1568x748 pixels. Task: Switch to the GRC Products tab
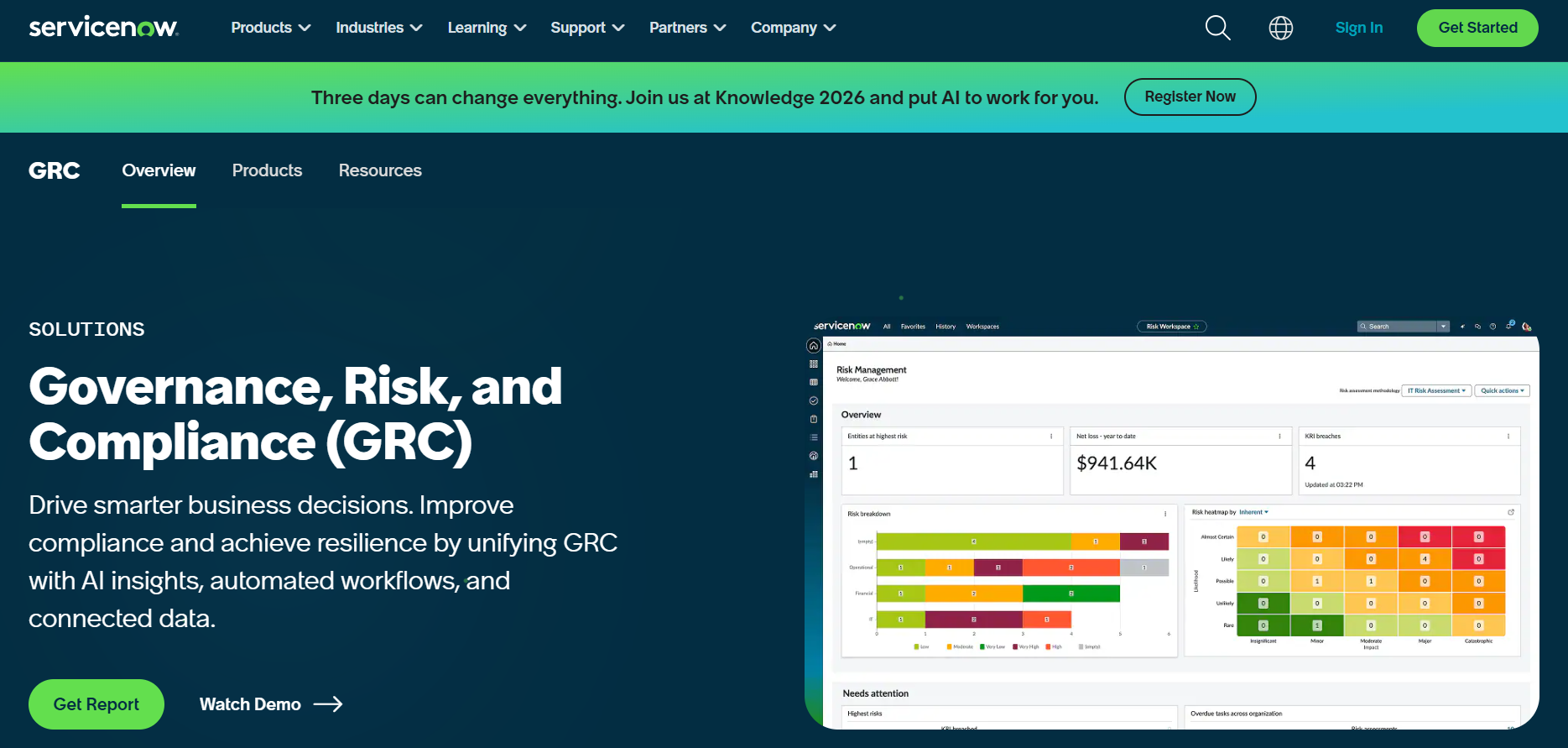click(267, 170)
